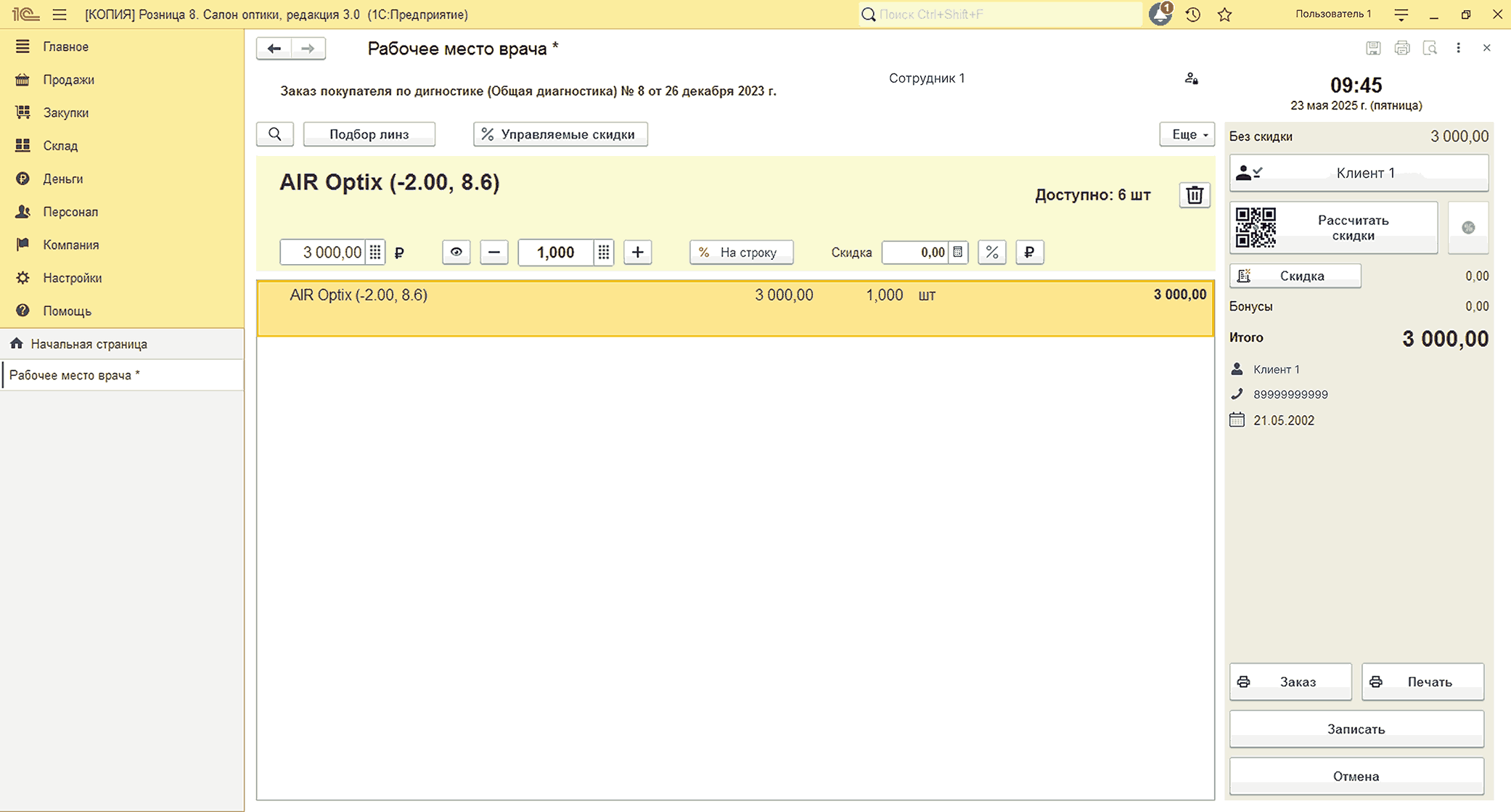Open the Продажи section
The width and height of the screenshot is (1511, 812).
68,80
